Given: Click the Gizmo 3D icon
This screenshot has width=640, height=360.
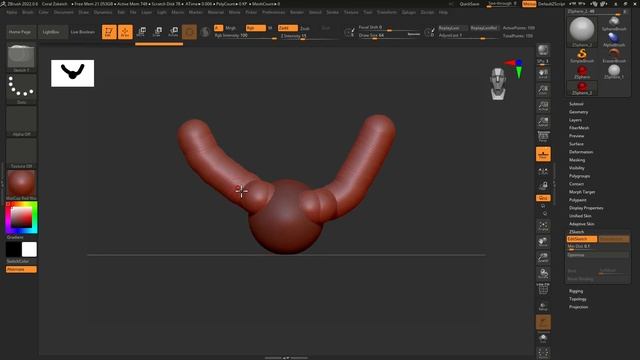Looking at the screenshot, I should [189, 32].
